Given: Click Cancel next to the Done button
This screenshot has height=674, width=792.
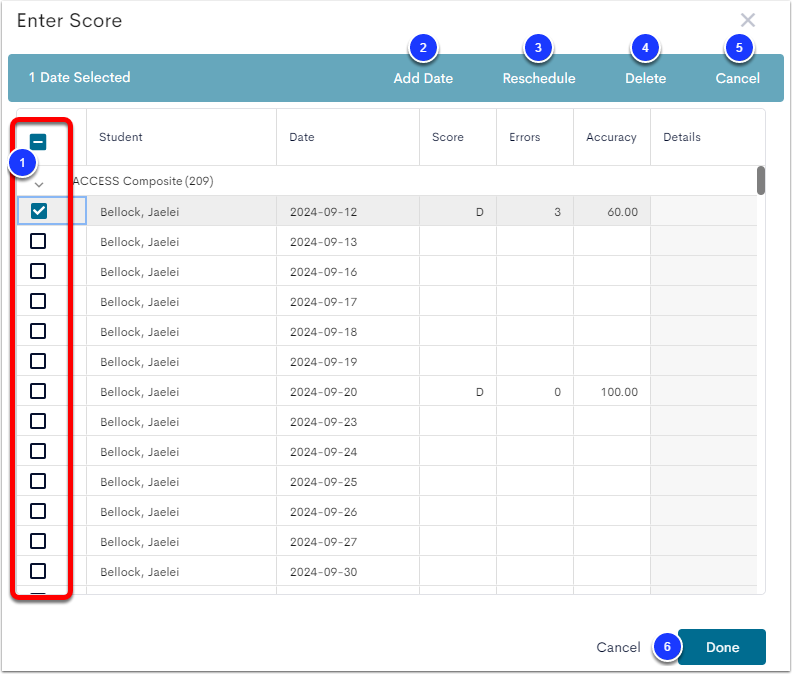Looking at the screenshot, I should [x=618, y=647].
